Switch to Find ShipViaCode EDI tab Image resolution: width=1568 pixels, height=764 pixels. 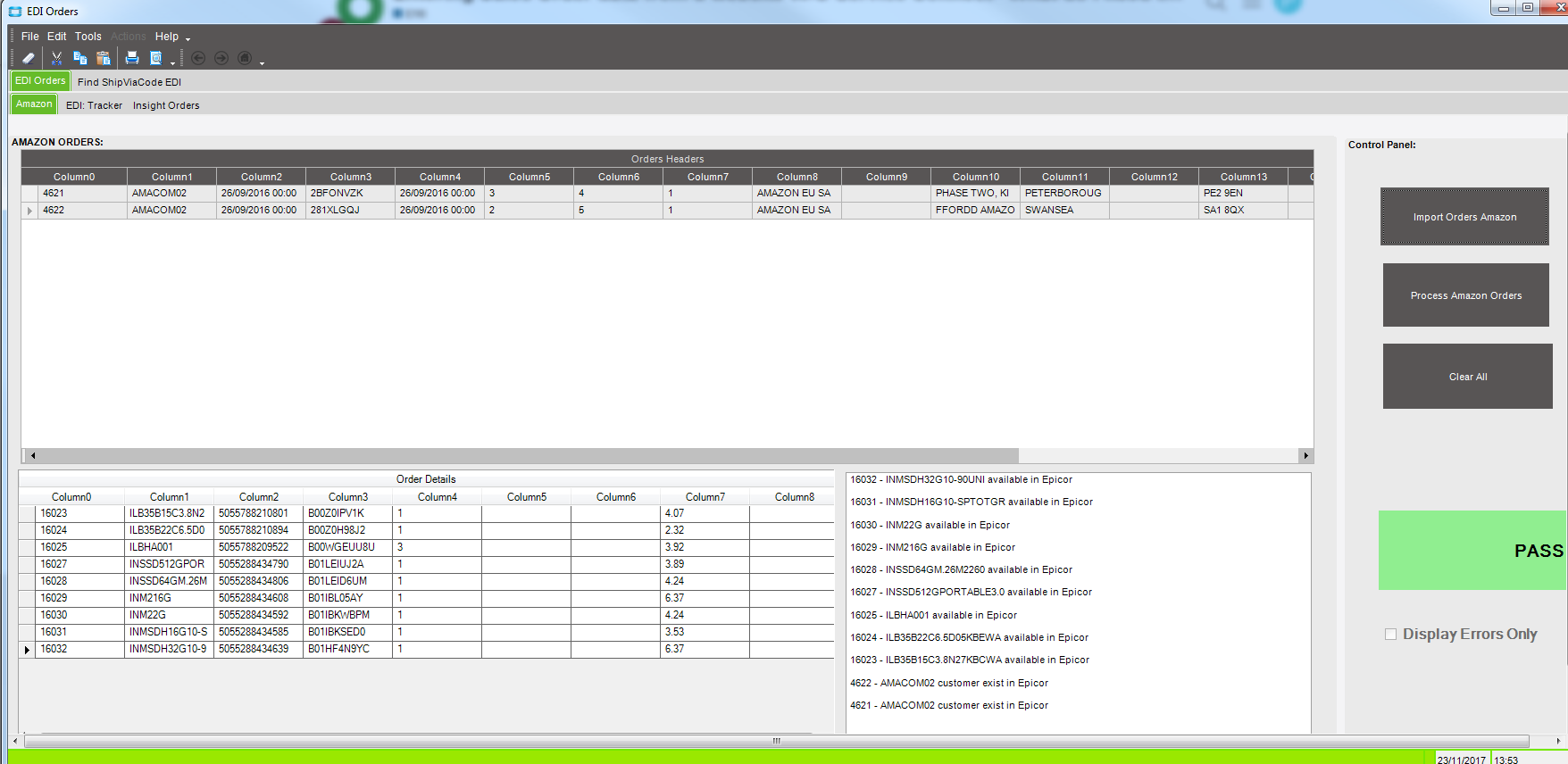tap(129, 82)
